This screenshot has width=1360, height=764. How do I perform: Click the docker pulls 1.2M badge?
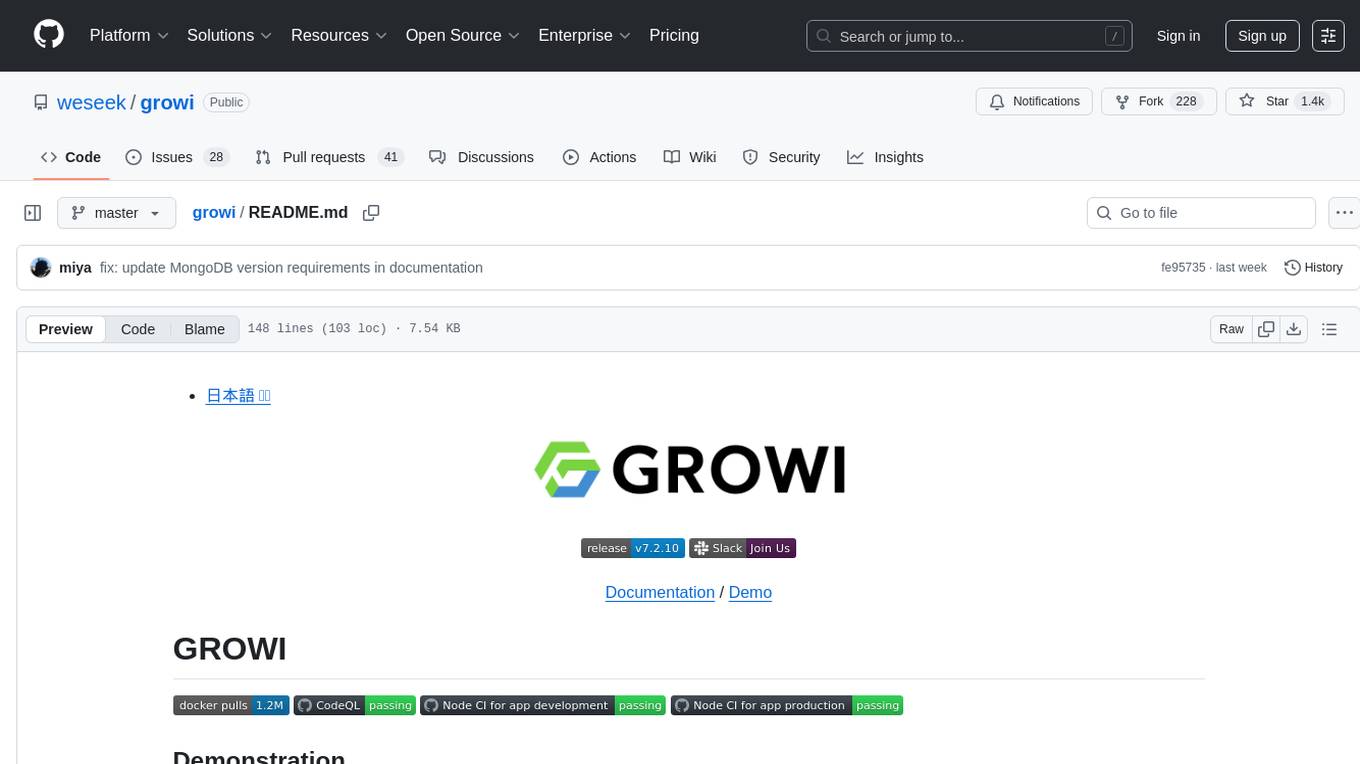coord(231,705)
